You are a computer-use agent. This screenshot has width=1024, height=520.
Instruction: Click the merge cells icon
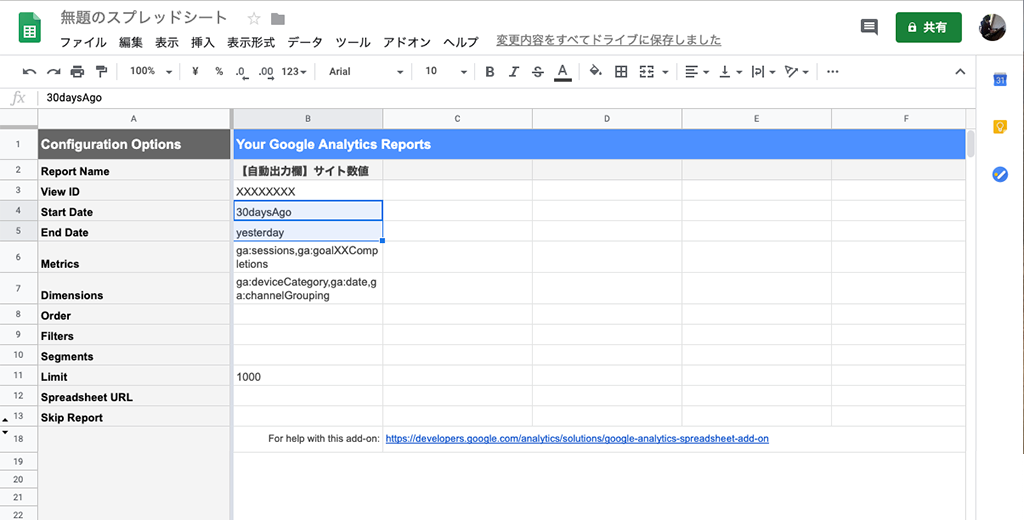click(x=647, y=72)
